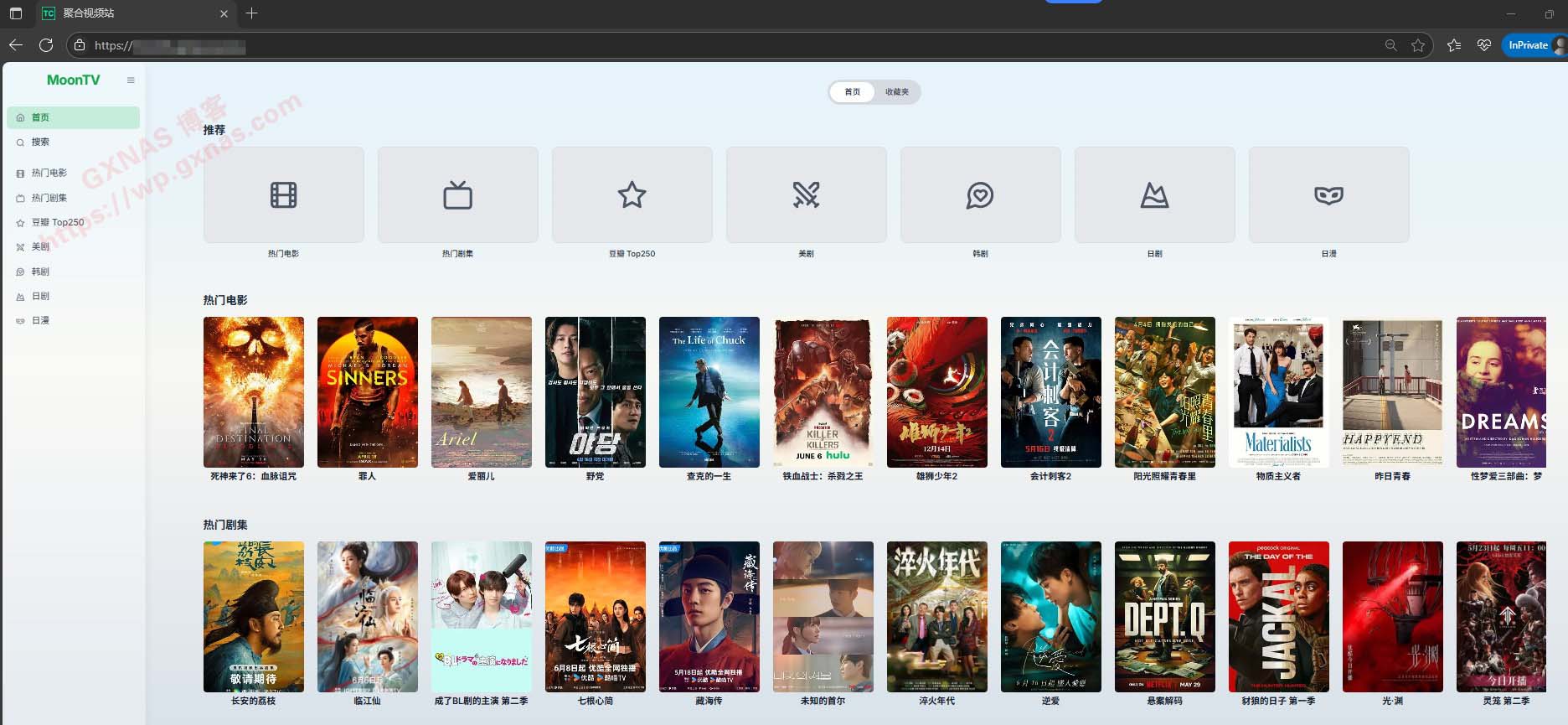Viewport: 1568px width, 725px height.
Task: Open the 查克的一生 poster
Action: (x=709, y=392)
